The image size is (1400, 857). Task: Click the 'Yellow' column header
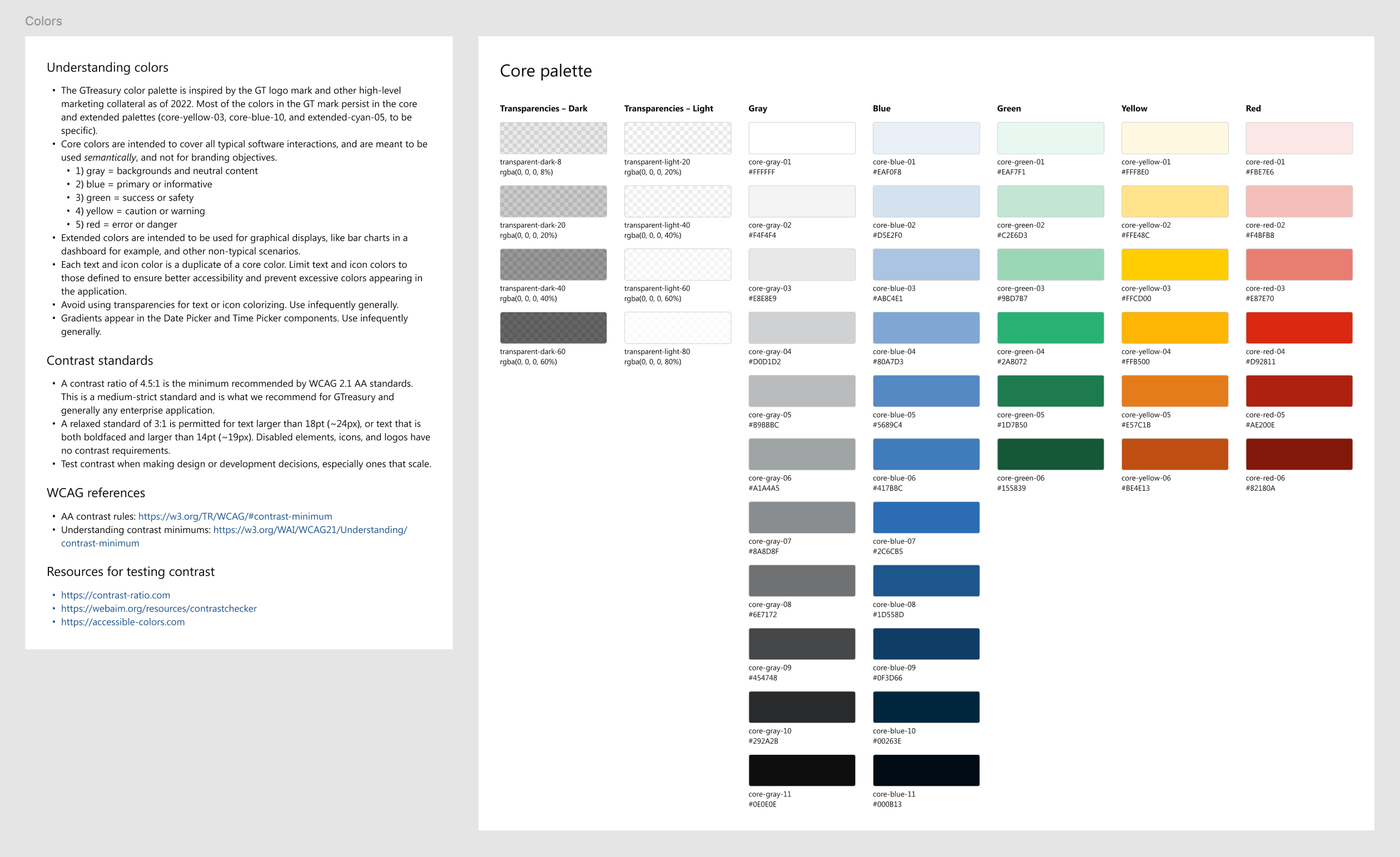click(1135, 108)
